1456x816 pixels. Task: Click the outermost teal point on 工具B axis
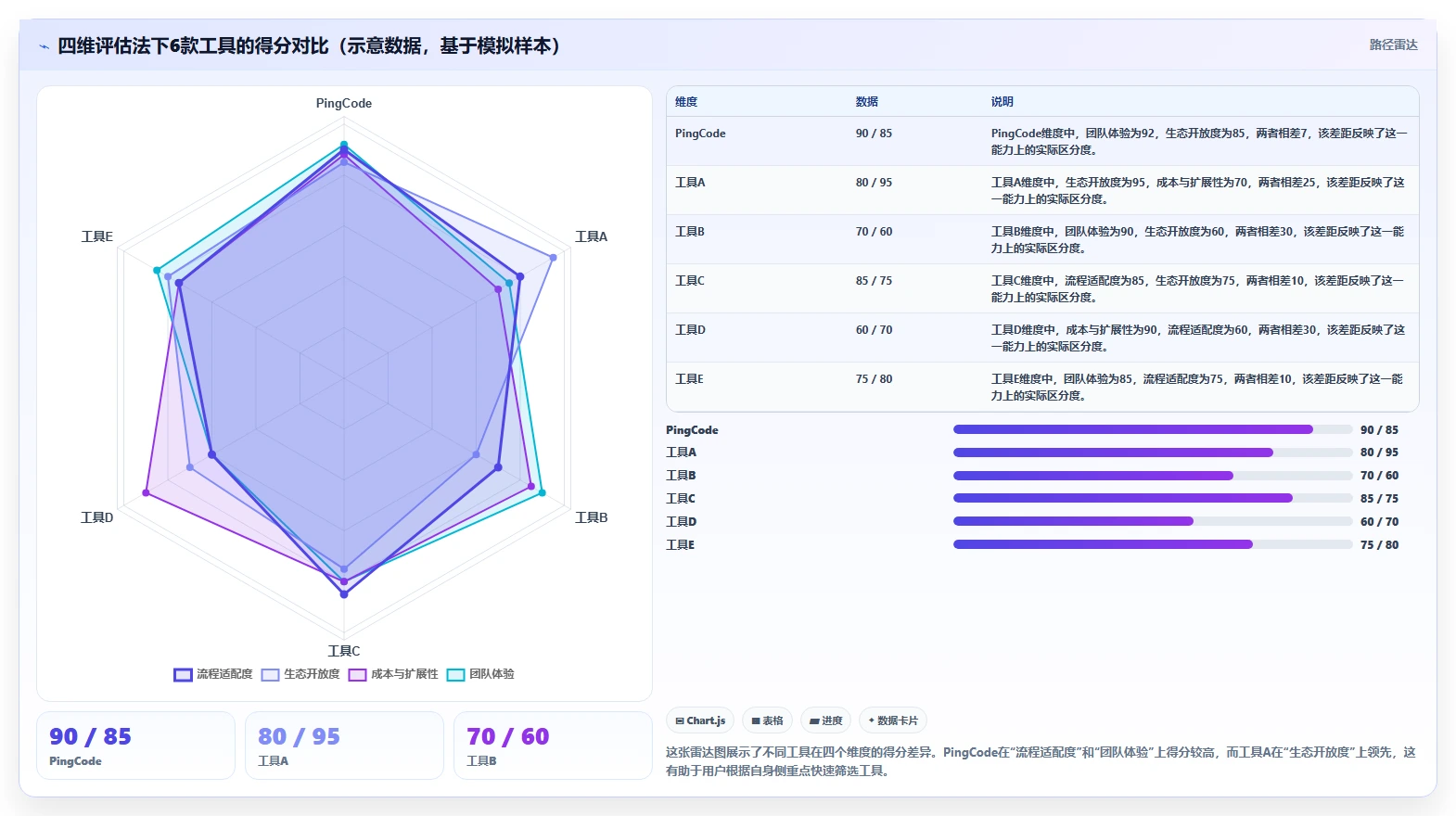point(543,492)
